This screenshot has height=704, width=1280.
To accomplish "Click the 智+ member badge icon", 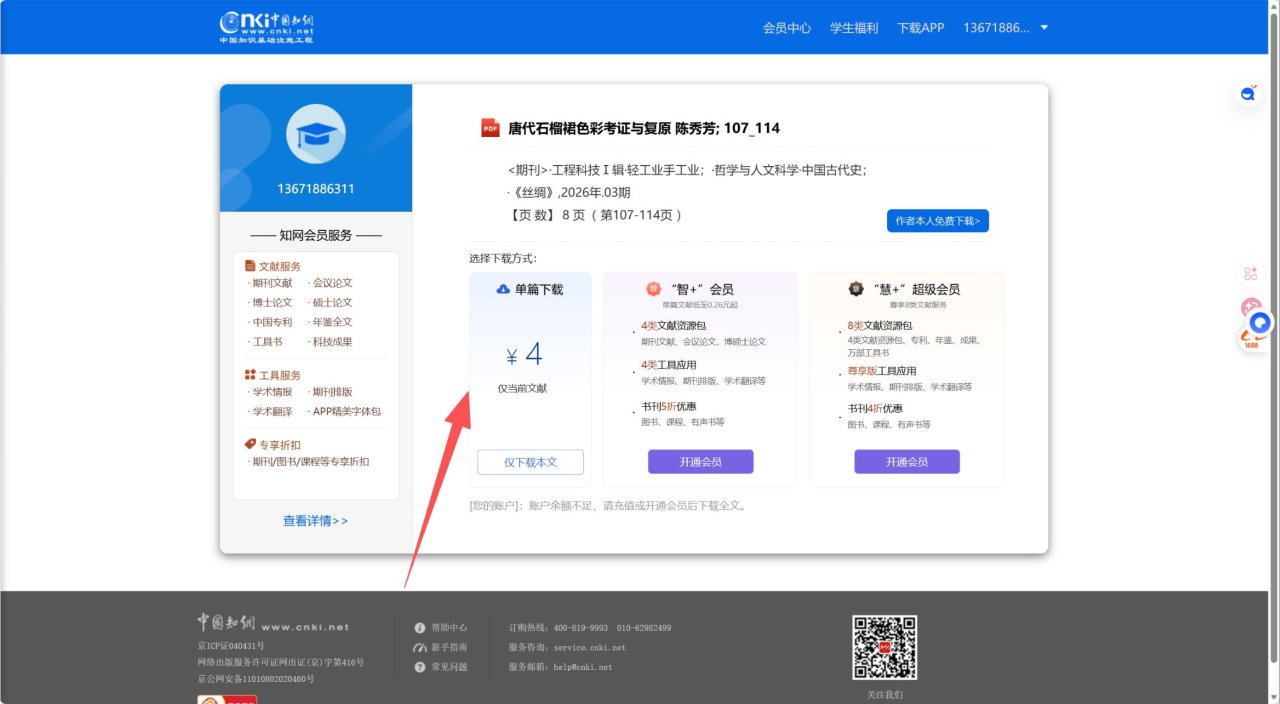I will pyautogui.click(x=653, y=288).
